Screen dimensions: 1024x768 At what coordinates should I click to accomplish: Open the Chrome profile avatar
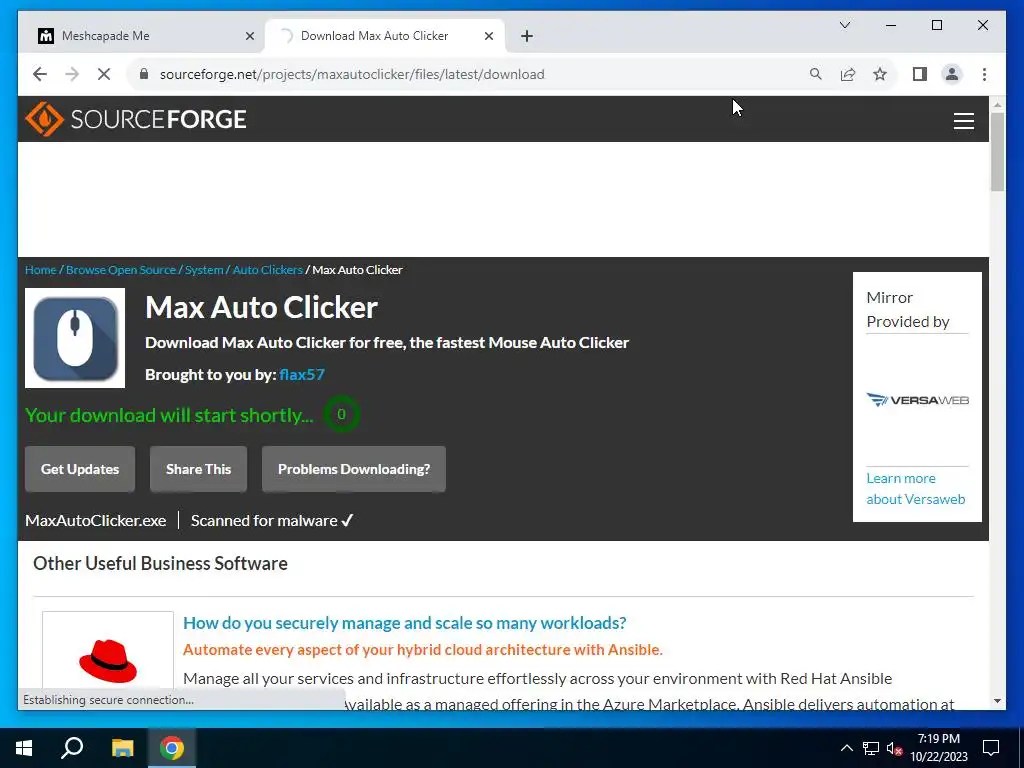coord(952,74)
